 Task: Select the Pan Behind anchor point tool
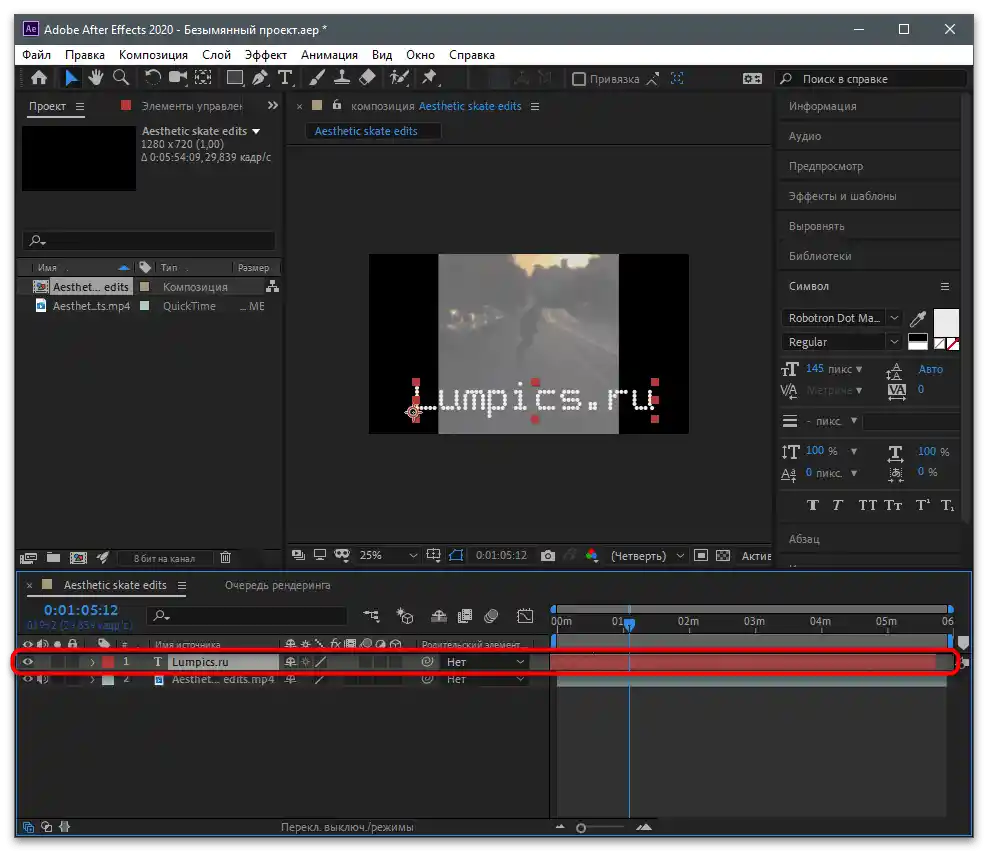point(203,78)
